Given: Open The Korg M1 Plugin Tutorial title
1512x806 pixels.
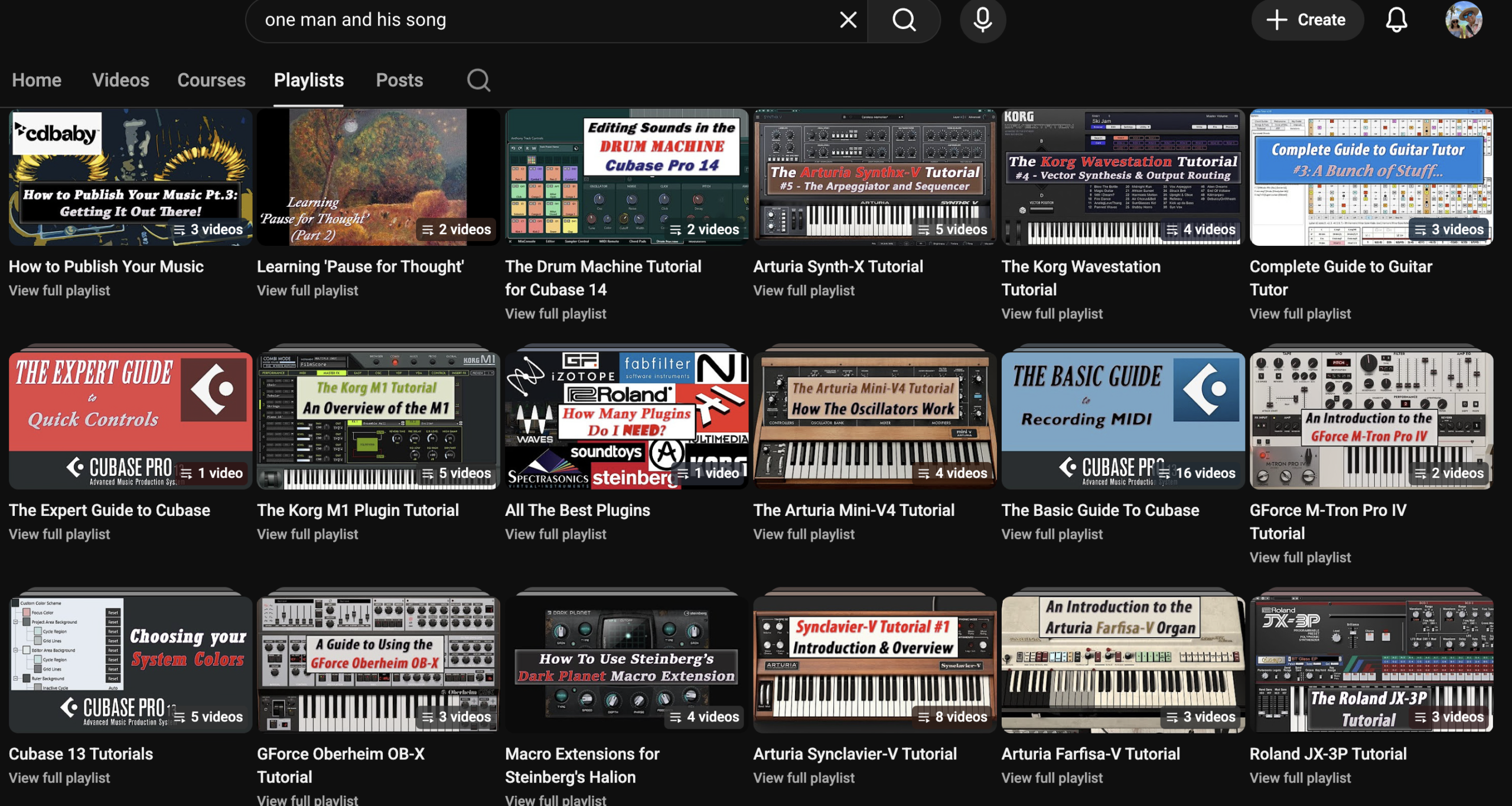Looking at the screenshot, I should click(357, 510).
